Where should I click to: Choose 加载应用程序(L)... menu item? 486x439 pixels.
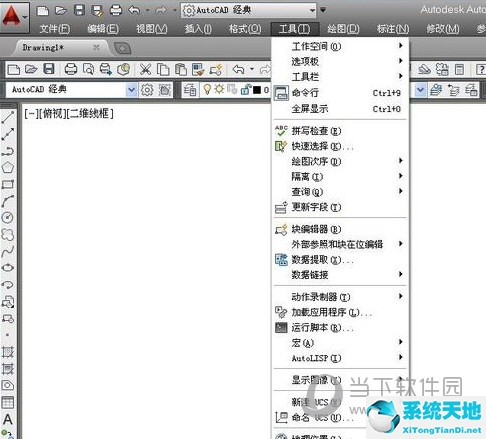tap(340, 312)
